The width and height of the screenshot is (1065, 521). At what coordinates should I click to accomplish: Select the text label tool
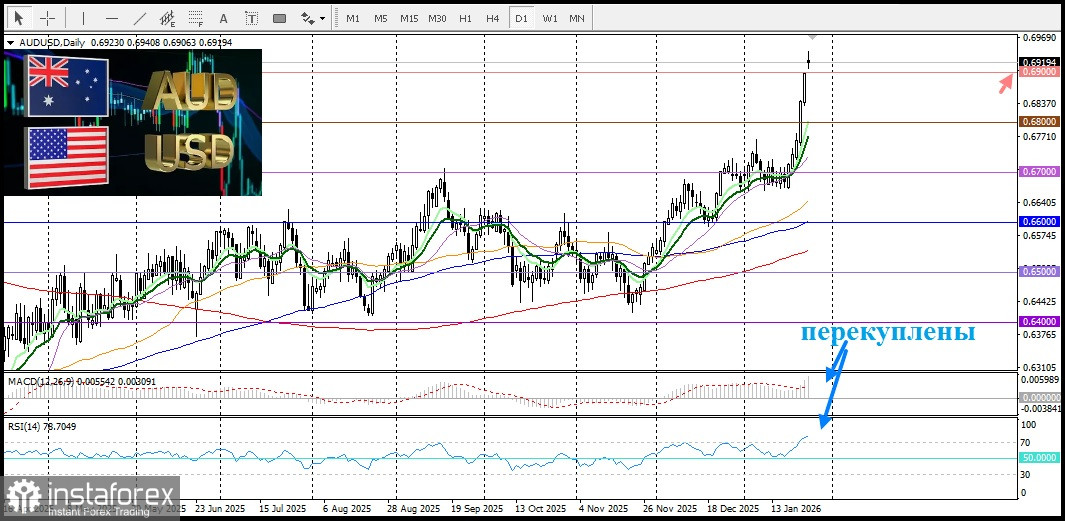pyautogui.click(x=251, y=18)
